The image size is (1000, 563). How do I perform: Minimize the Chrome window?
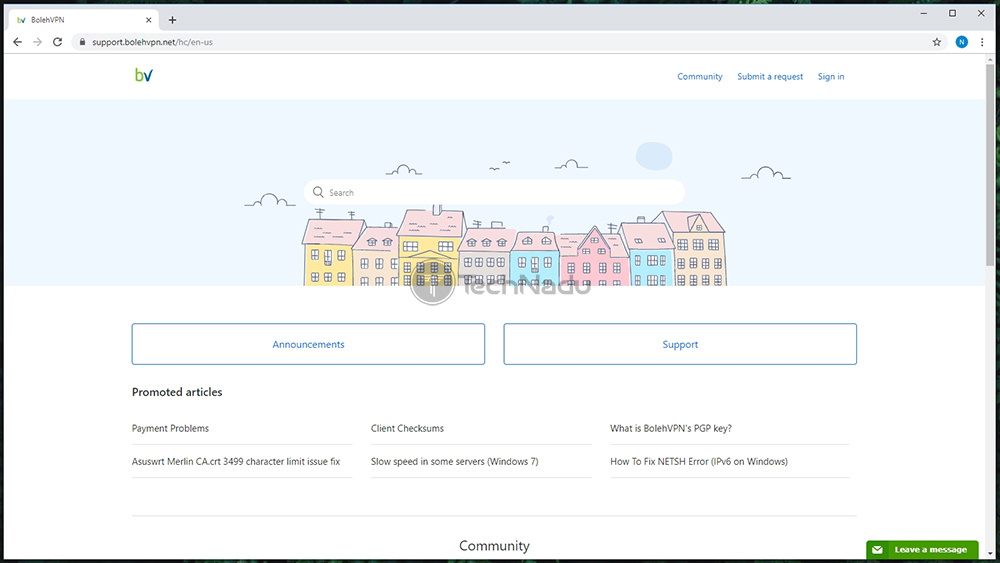pos(923,13)
